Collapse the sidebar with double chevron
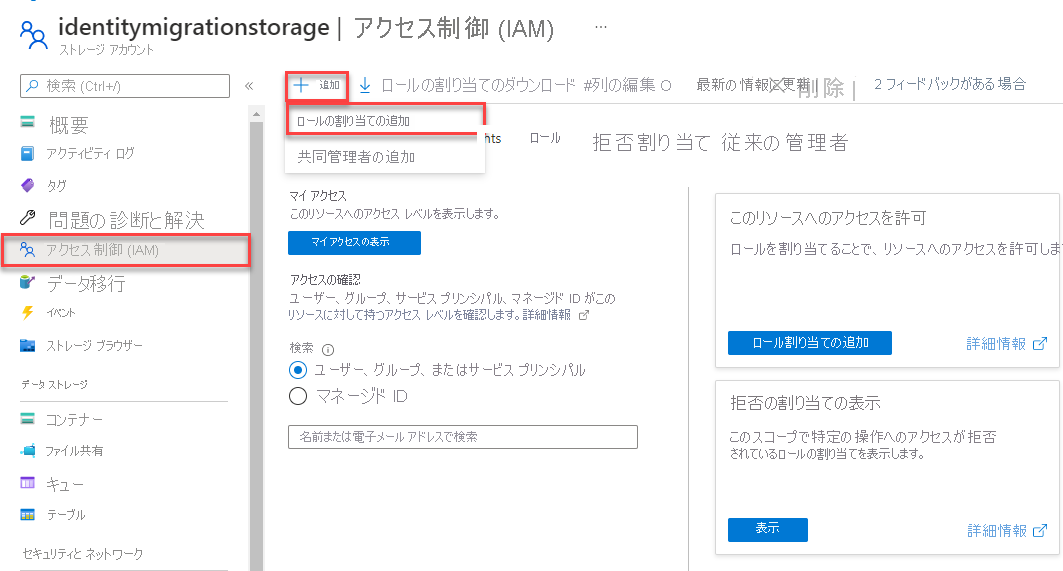Screen dimensions: 1063x571 (x=249, y=86)
